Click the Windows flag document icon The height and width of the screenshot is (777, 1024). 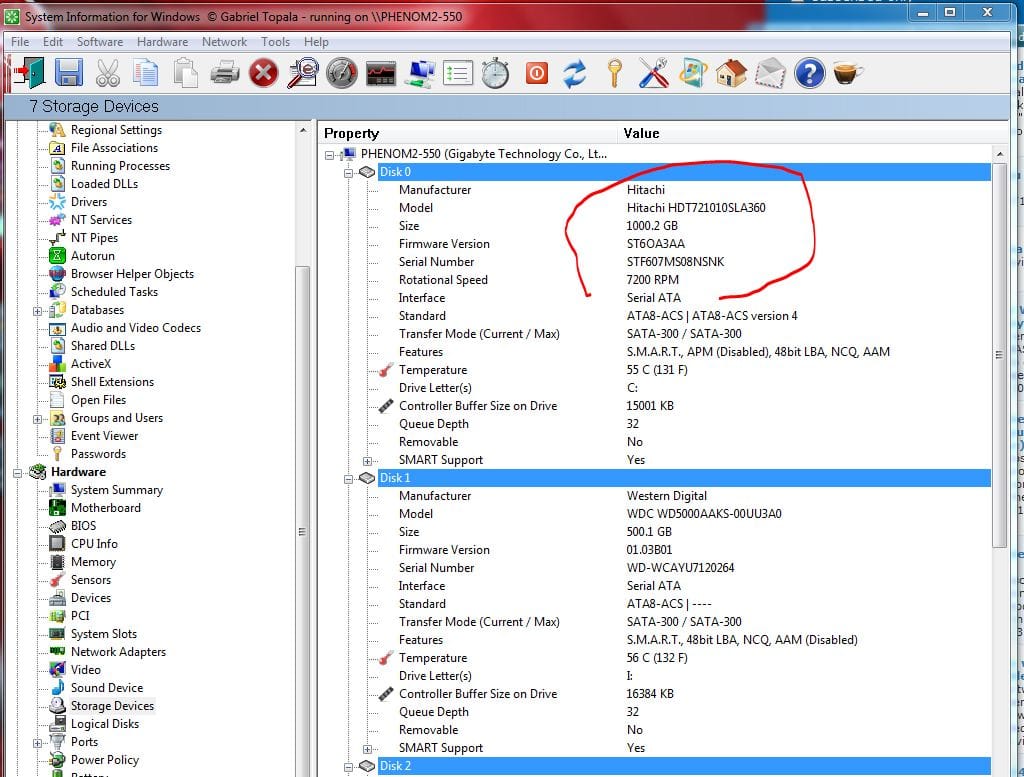click(692, 72)
